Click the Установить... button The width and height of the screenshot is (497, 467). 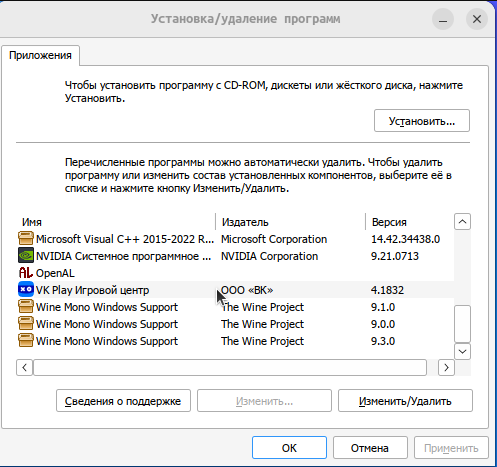pyautogui.click(x=422, y=121)
